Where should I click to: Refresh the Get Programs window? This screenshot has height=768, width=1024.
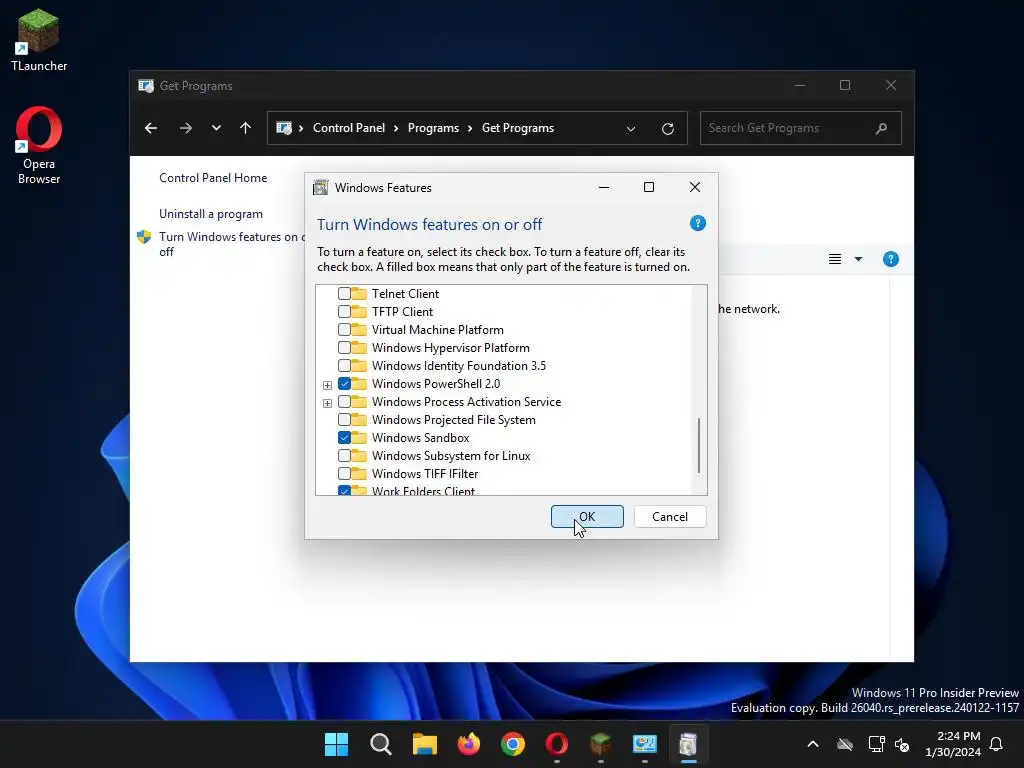click(667, 129)
